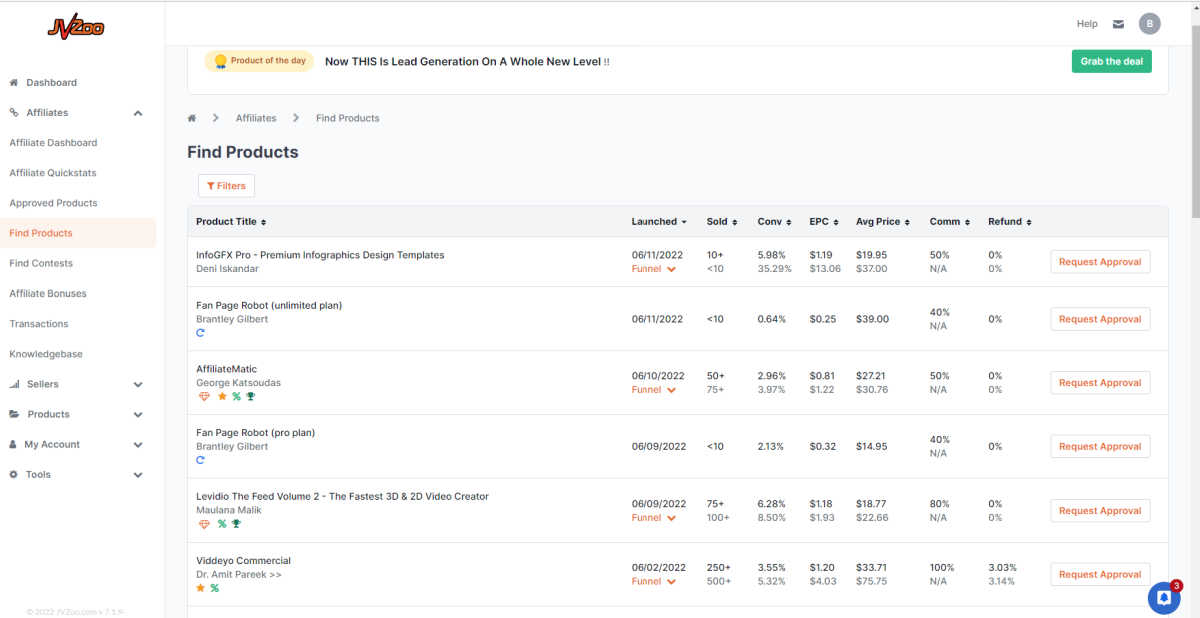Click the star icon under AffiliateMatic
The image size is (1200, 618).
click(222, 396)
